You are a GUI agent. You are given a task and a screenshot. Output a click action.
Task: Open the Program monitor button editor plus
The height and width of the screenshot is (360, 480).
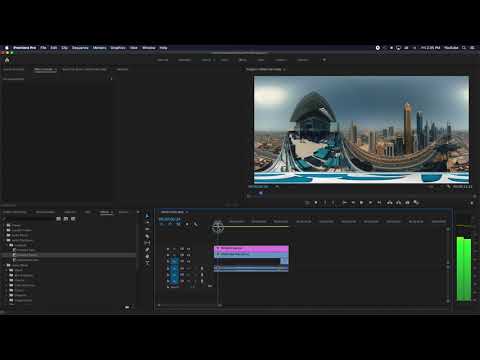[x=472, y=203]
